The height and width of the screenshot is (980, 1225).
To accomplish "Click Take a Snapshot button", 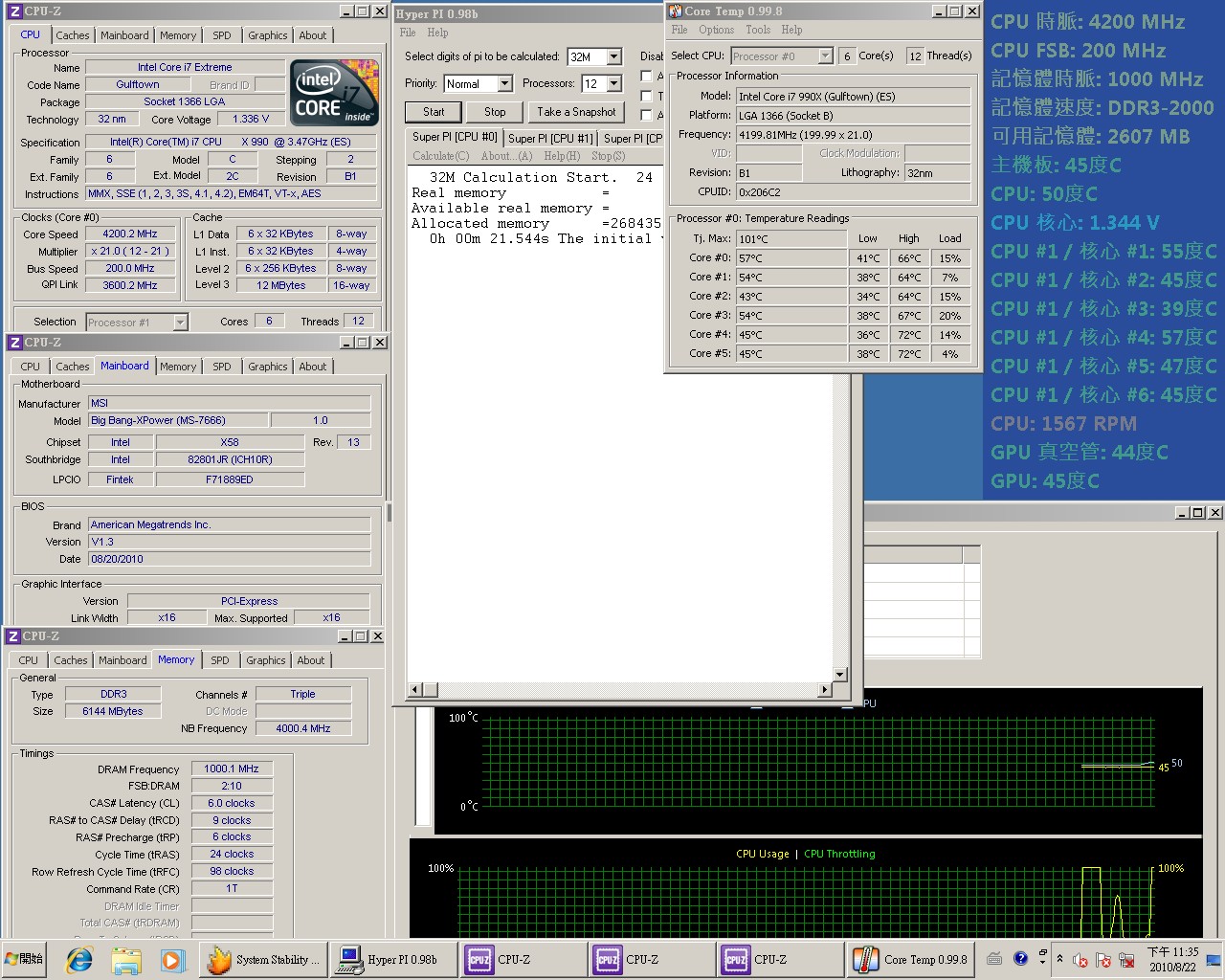I will pos(576,112).
